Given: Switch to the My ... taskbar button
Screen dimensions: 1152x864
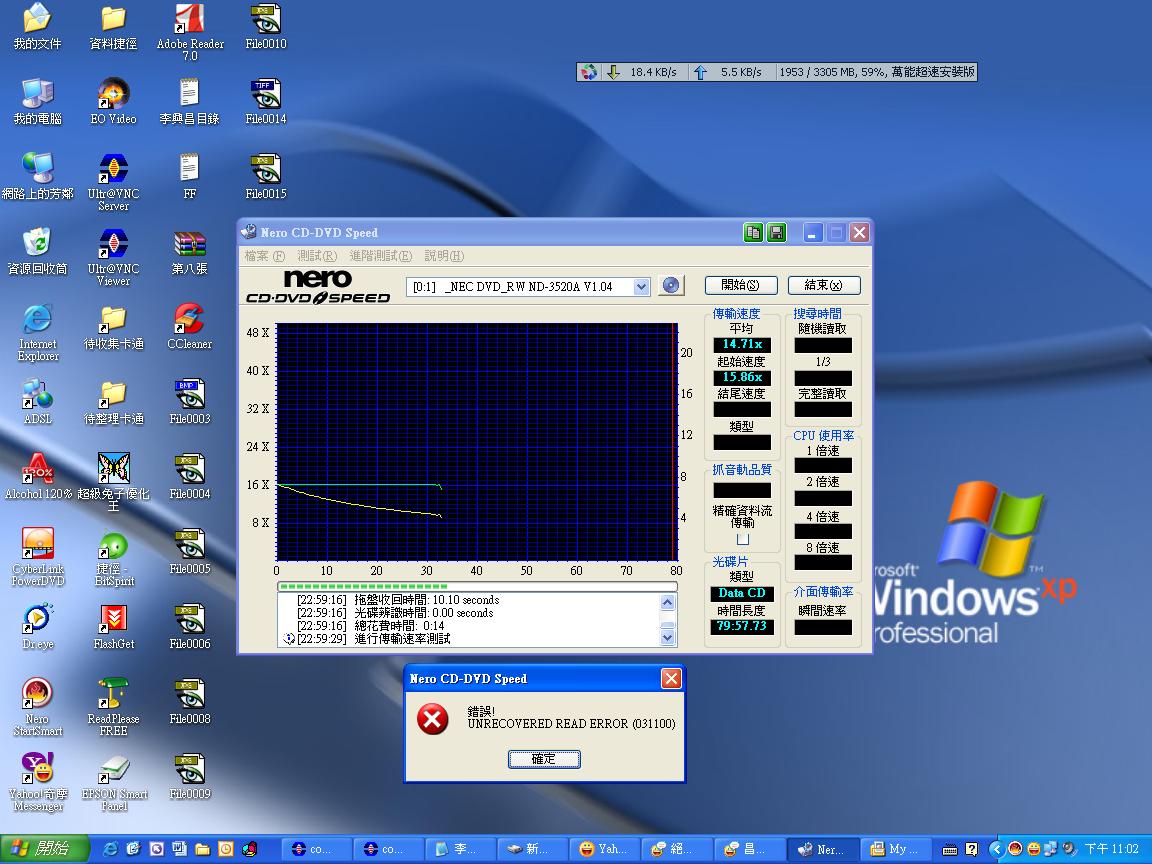Looking at the screenshot, I should tap(895, 849).
